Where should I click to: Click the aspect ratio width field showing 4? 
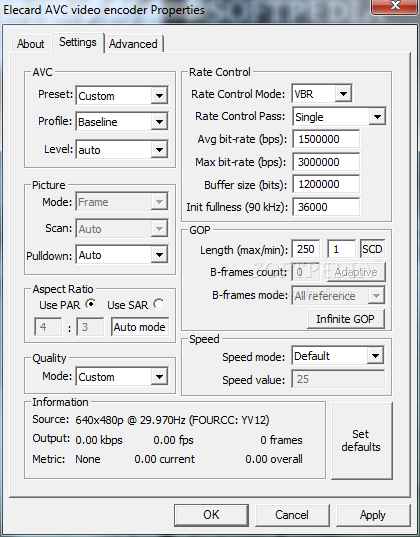tap(48, 327)
